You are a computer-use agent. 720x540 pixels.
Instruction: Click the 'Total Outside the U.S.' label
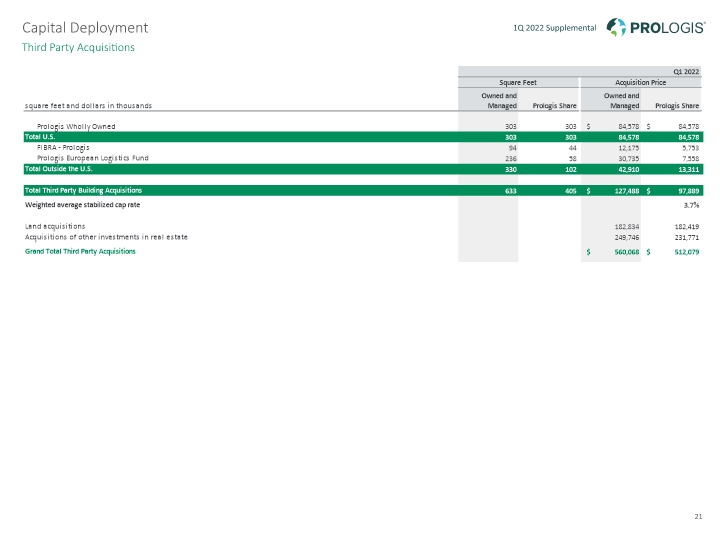(59, 169)
